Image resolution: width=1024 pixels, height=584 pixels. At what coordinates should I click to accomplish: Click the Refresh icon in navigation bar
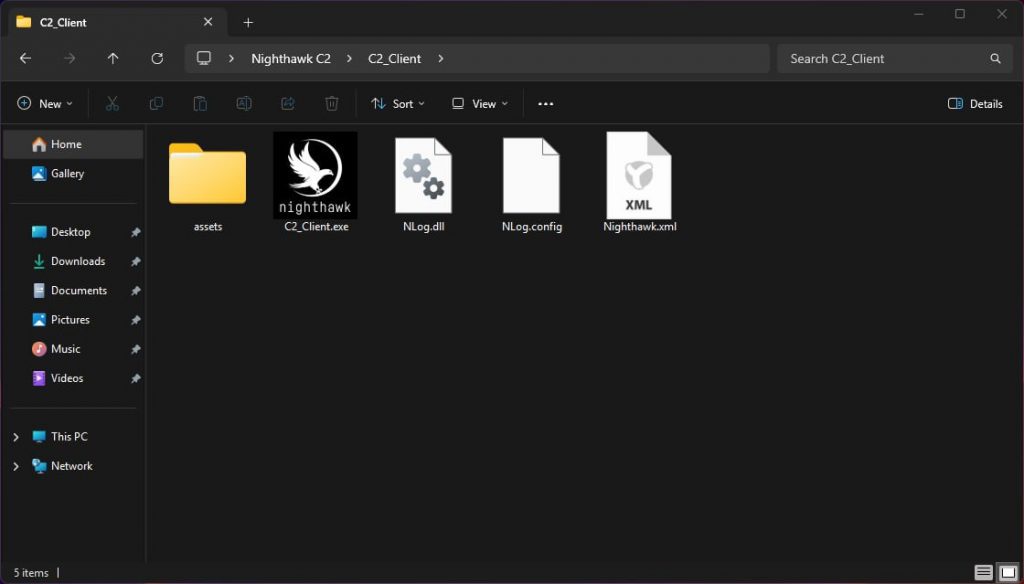pyautogui.click(x=157, y=59)
